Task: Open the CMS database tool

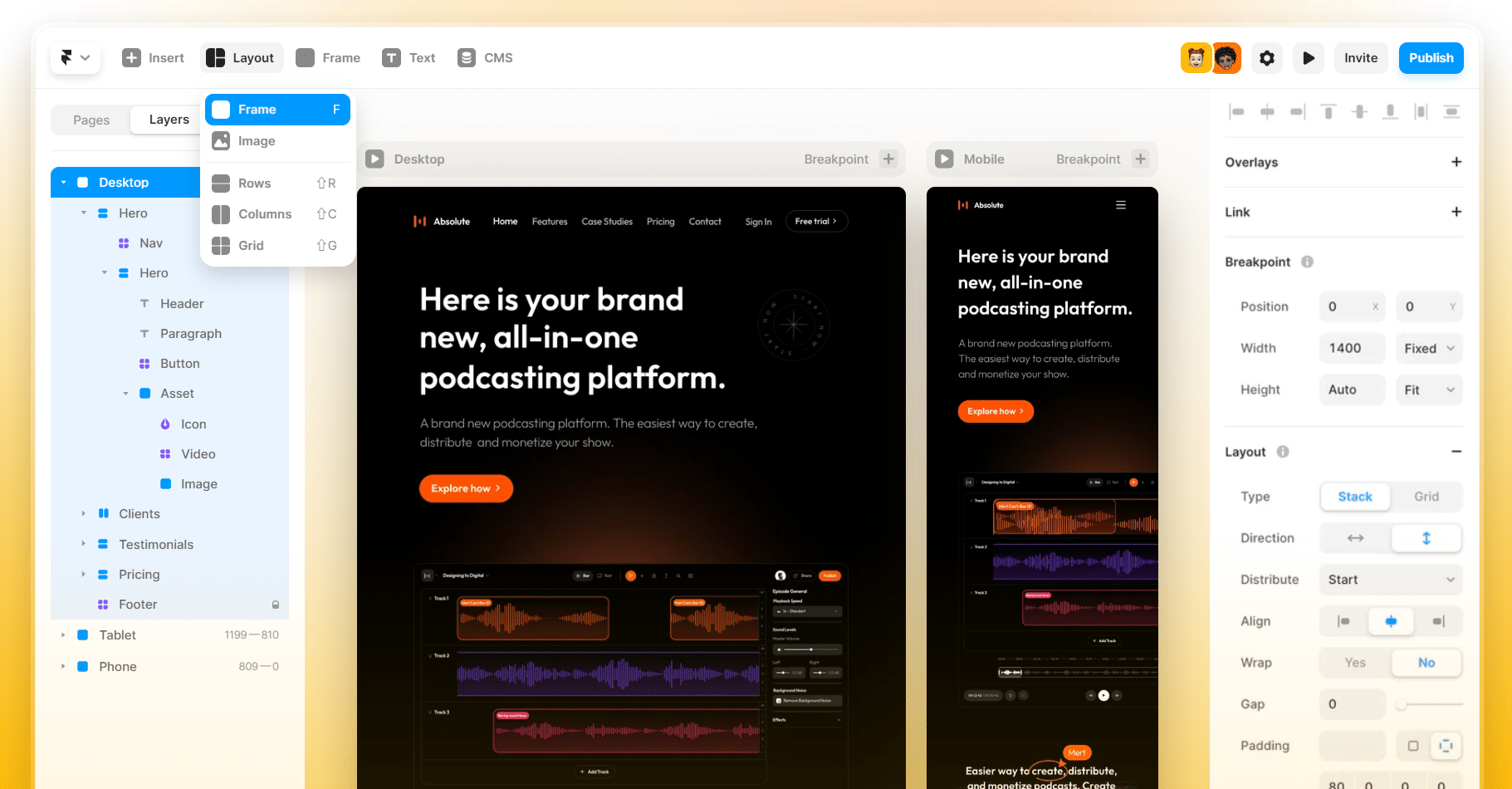Action: coord(486,58)
